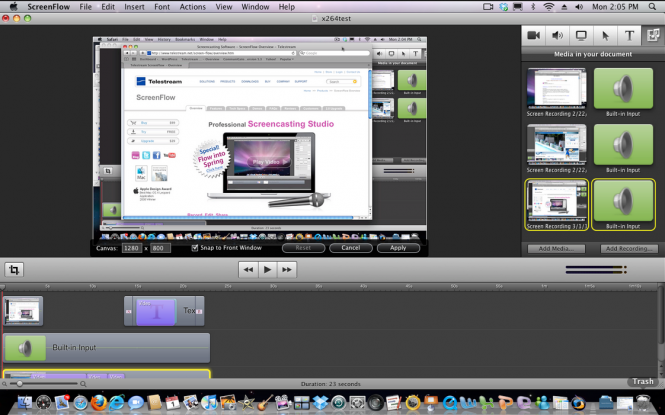The image size is (665, 415).
Task: Open the Help menu
Action: point(287,7)
